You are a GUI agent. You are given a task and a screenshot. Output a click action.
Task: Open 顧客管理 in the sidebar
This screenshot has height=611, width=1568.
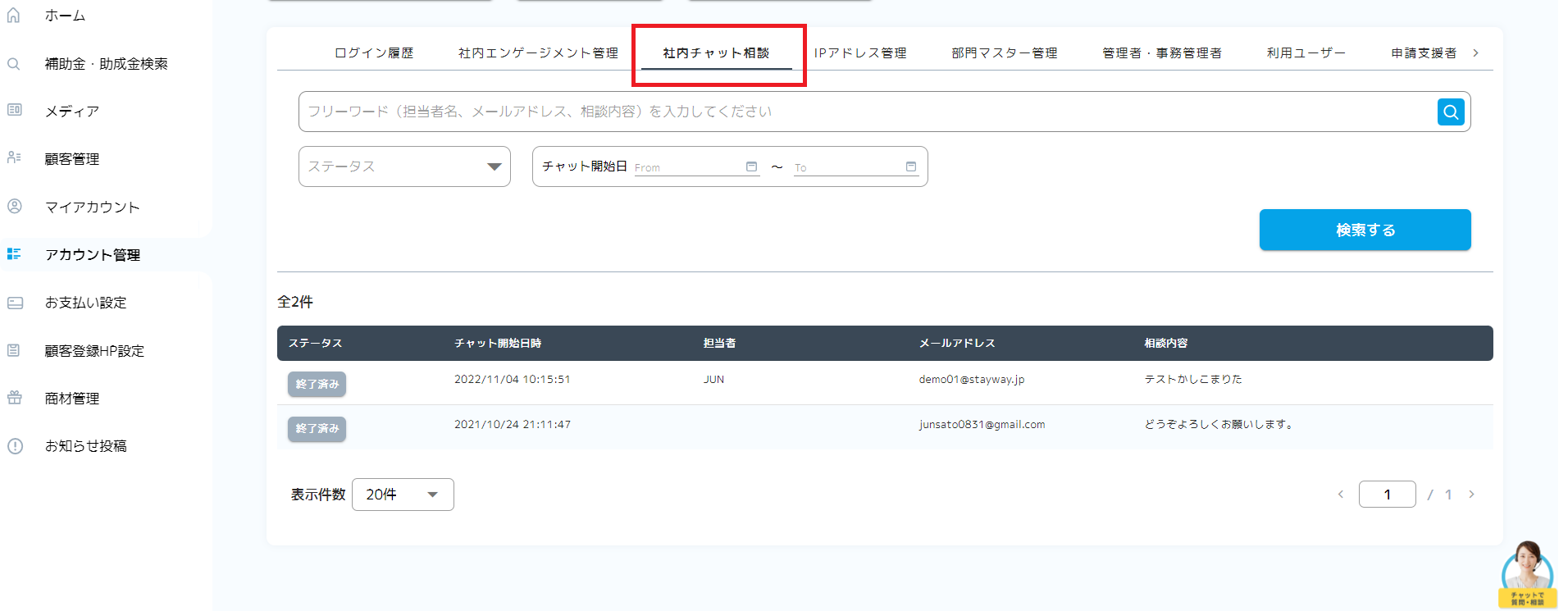pos(72,158)
